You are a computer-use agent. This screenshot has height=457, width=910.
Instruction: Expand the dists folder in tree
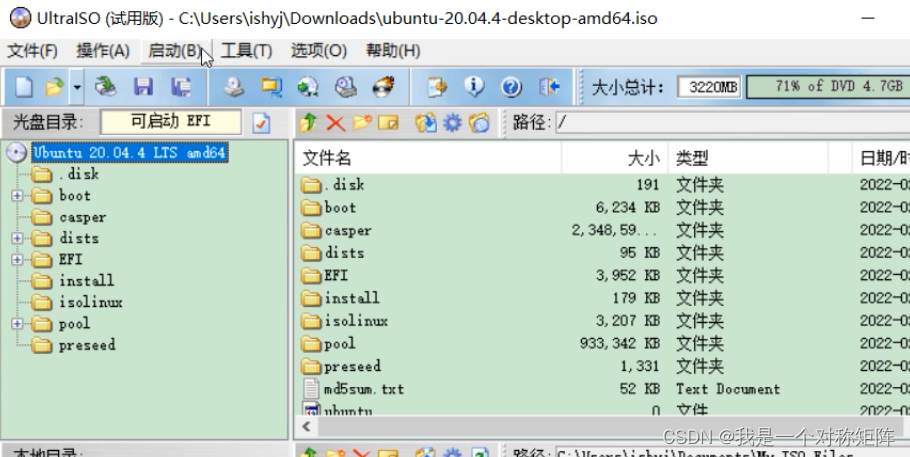(17, 238)
